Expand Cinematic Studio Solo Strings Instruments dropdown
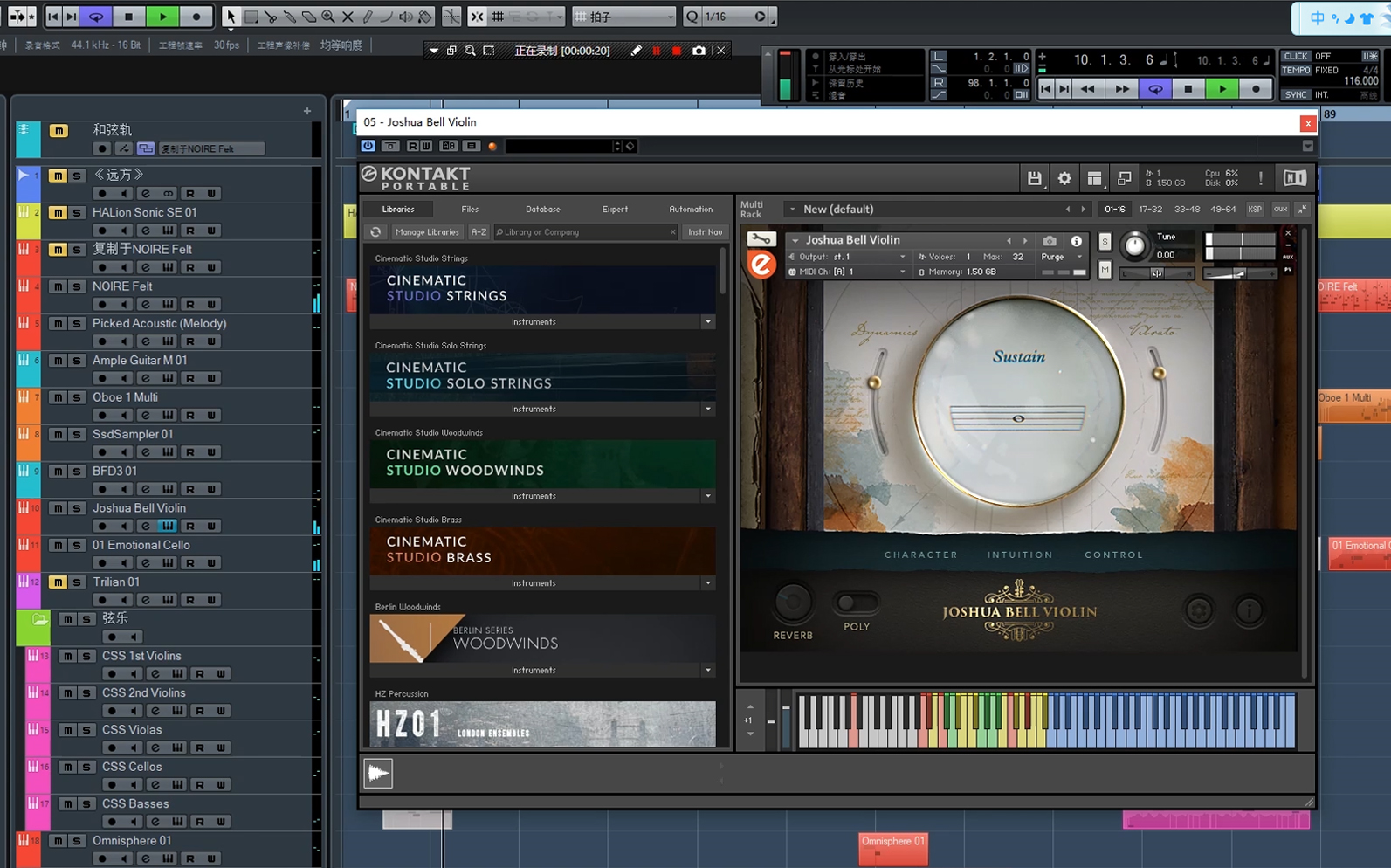This screenshot has width=1391, height=868. pyautogui.click(x=708, y=409)
